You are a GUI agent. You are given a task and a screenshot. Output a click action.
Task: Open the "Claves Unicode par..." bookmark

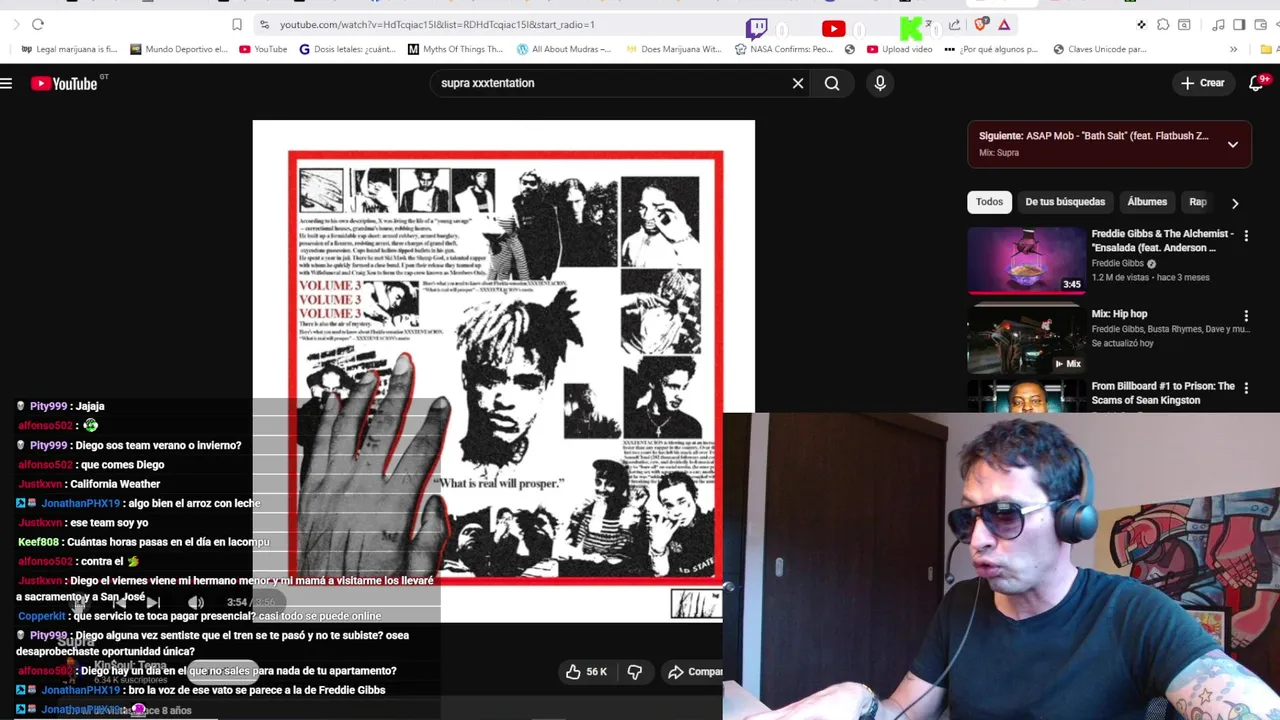tap(1099, 49)
